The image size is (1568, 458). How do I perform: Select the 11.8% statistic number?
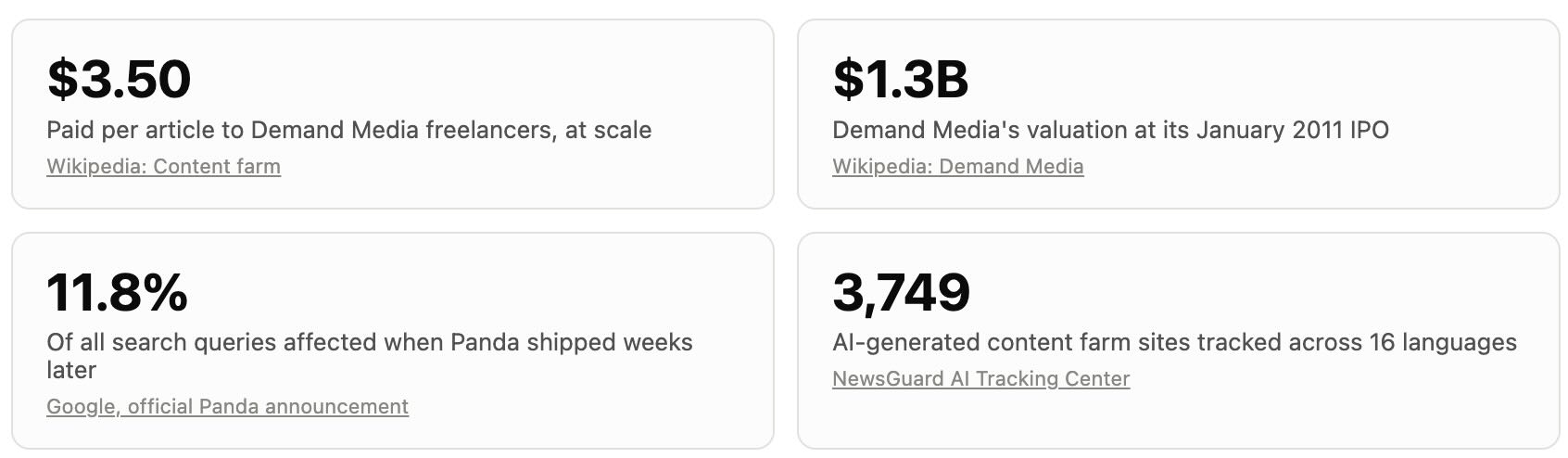tap(117, 292)
